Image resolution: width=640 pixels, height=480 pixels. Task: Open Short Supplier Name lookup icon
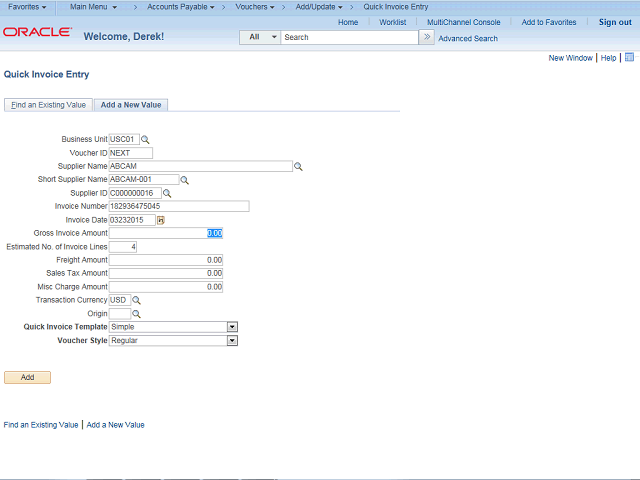click(x=184, y=180)
